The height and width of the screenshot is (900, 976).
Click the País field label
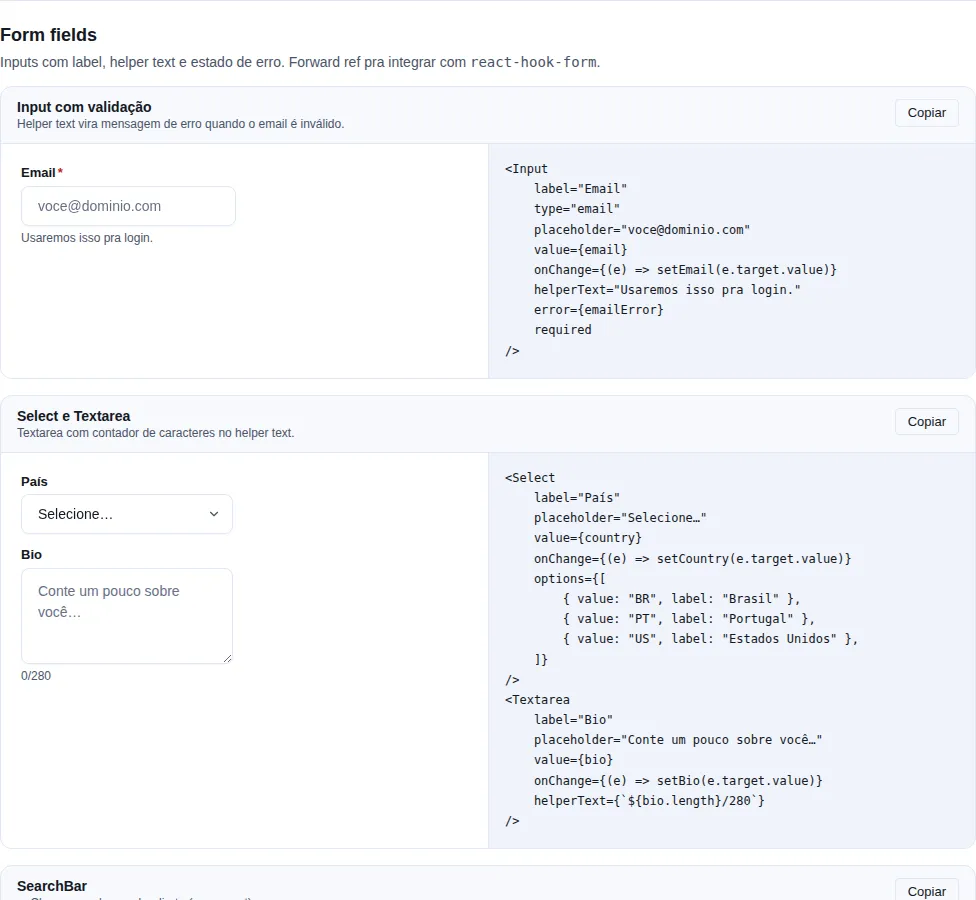[x=34, y=481]
